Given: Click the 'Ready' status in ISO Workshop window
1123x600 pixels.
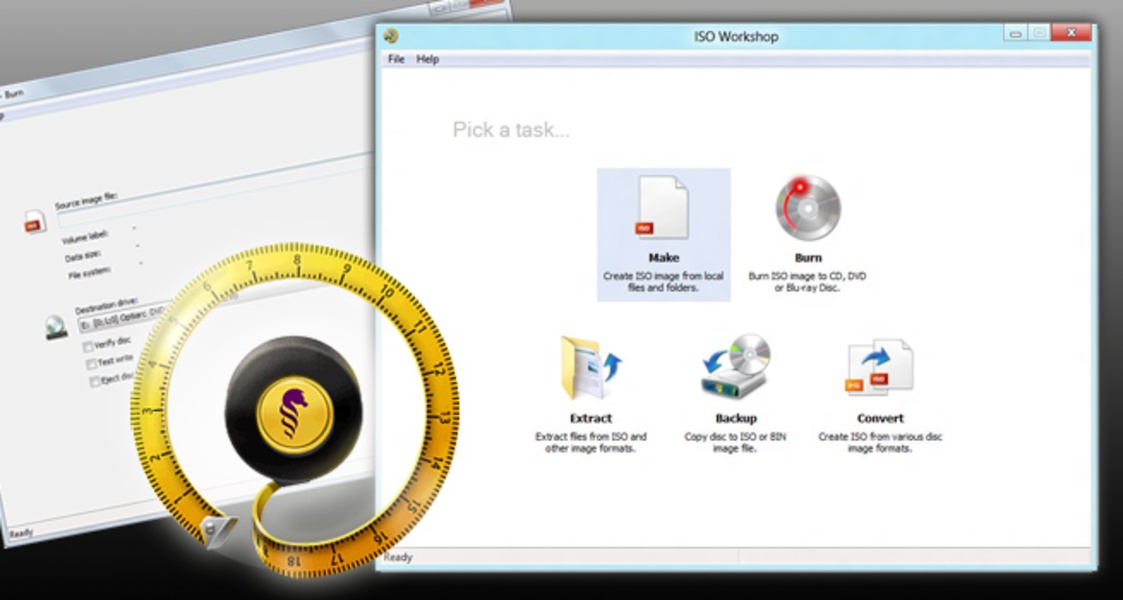Looking at the screenshot, I should pos(398,557).
